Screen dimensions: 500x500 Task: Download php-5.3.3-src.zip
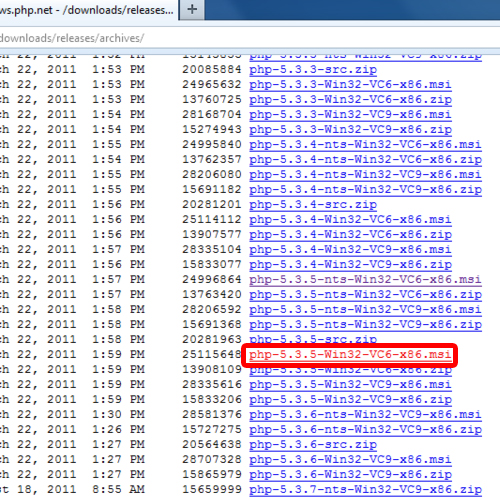click(313, 69)
